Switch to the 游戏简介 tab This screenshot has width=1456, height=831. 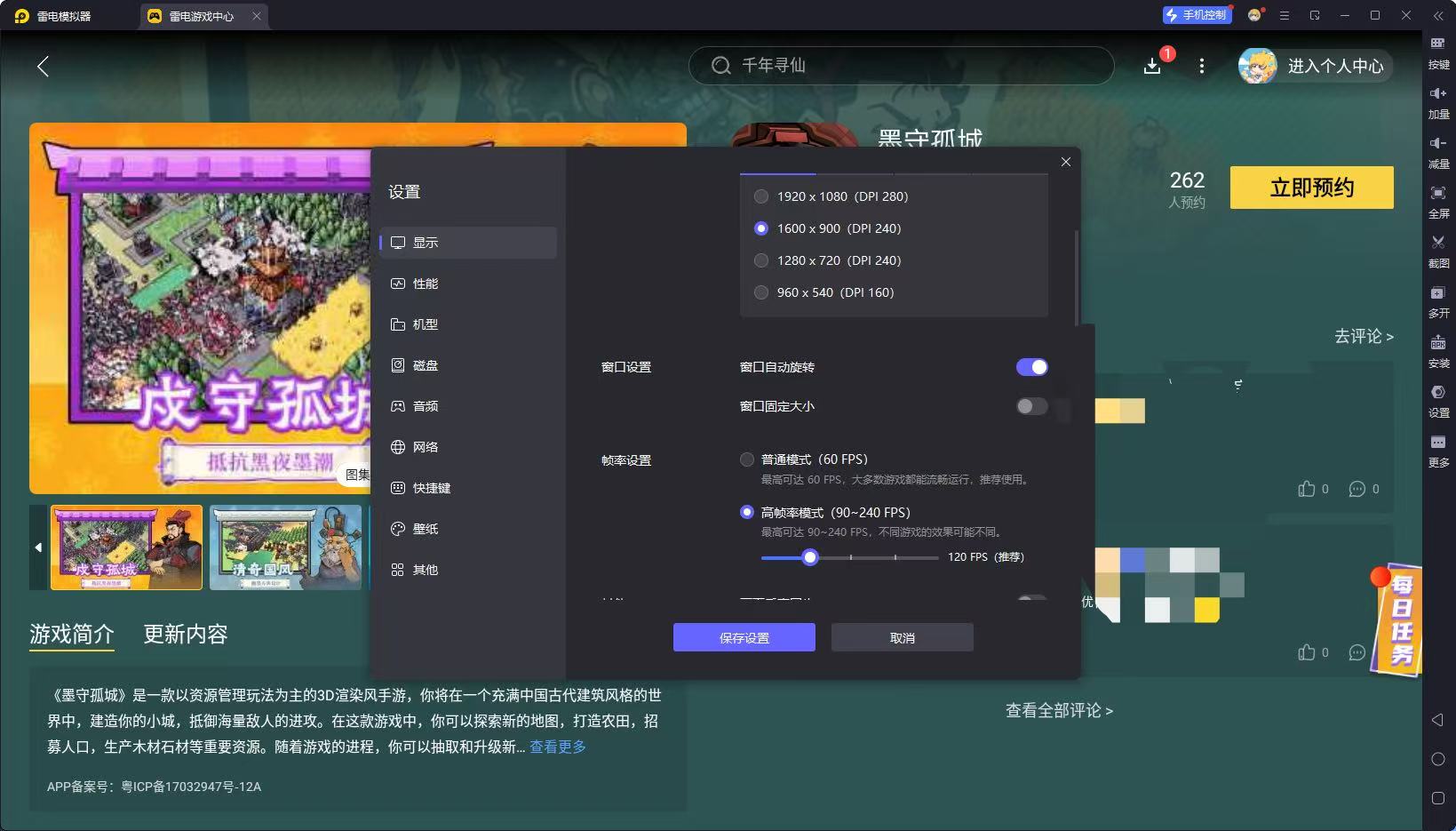[x=72, y=634]
